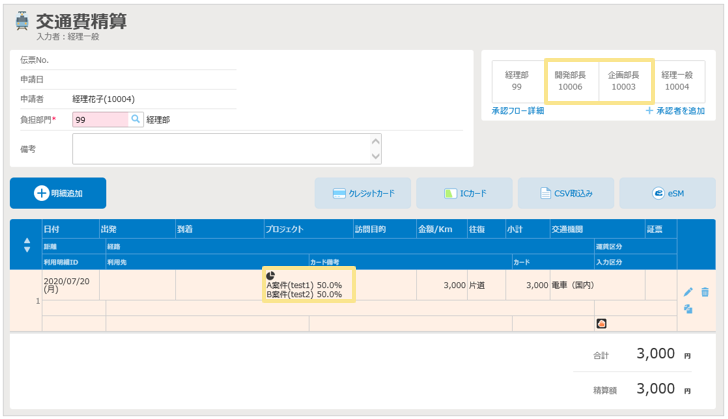Click into the 負担部門 code input field
The image size is (728, 419).
(100, 119)
